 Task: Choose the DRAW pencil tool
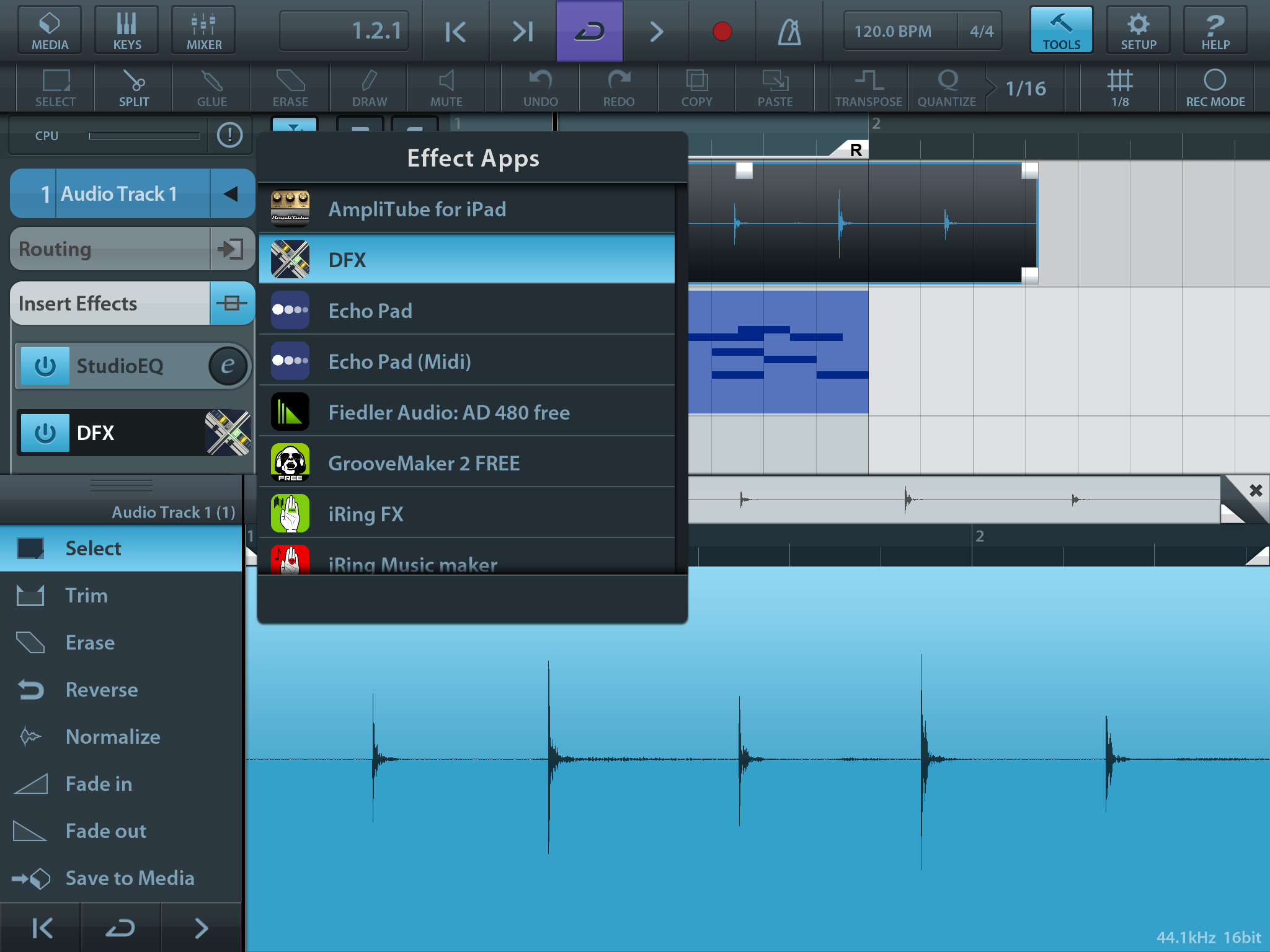(369, 88)
